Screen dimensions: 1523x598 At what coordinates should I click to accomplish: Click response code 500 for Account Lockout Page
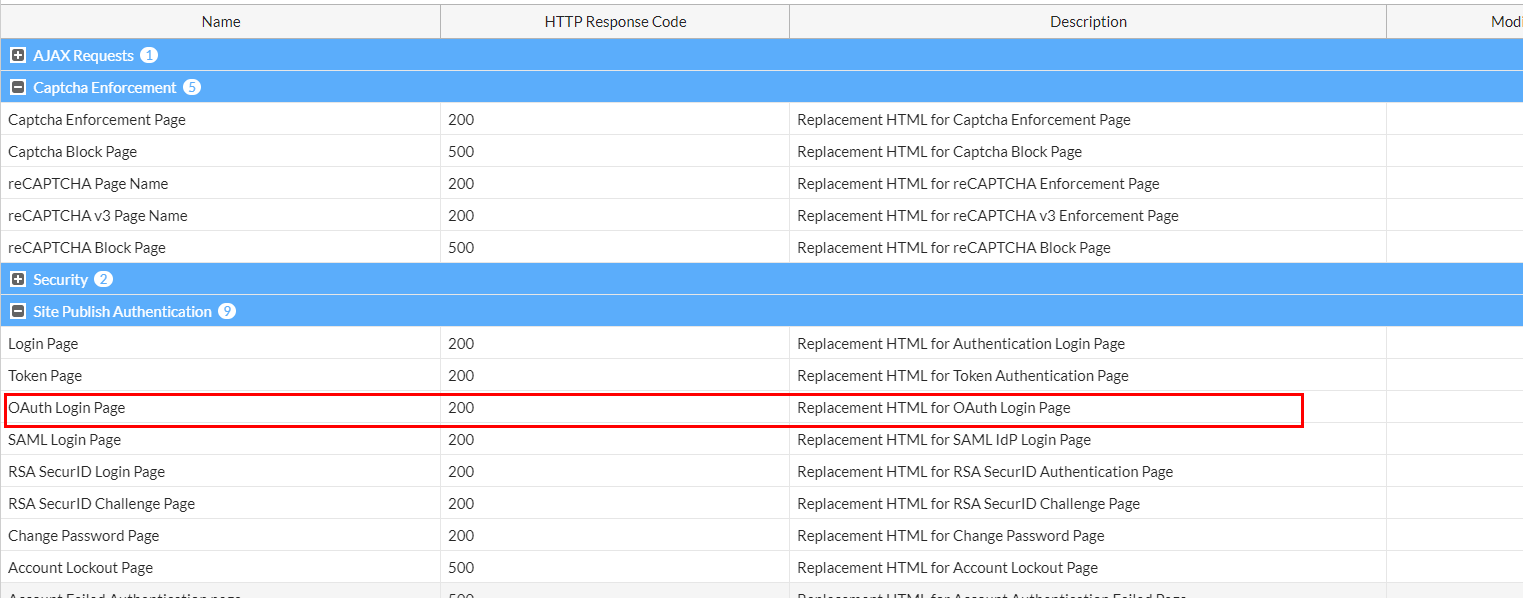click(461, 568)
